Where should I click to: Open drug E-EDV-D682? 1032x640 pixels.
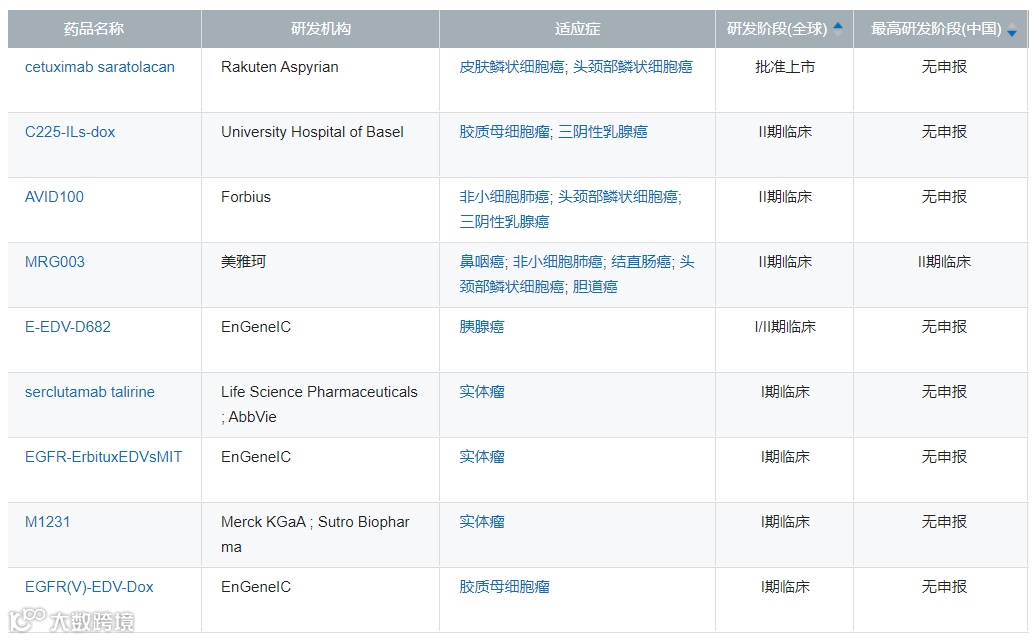click(x=68, y=327)
